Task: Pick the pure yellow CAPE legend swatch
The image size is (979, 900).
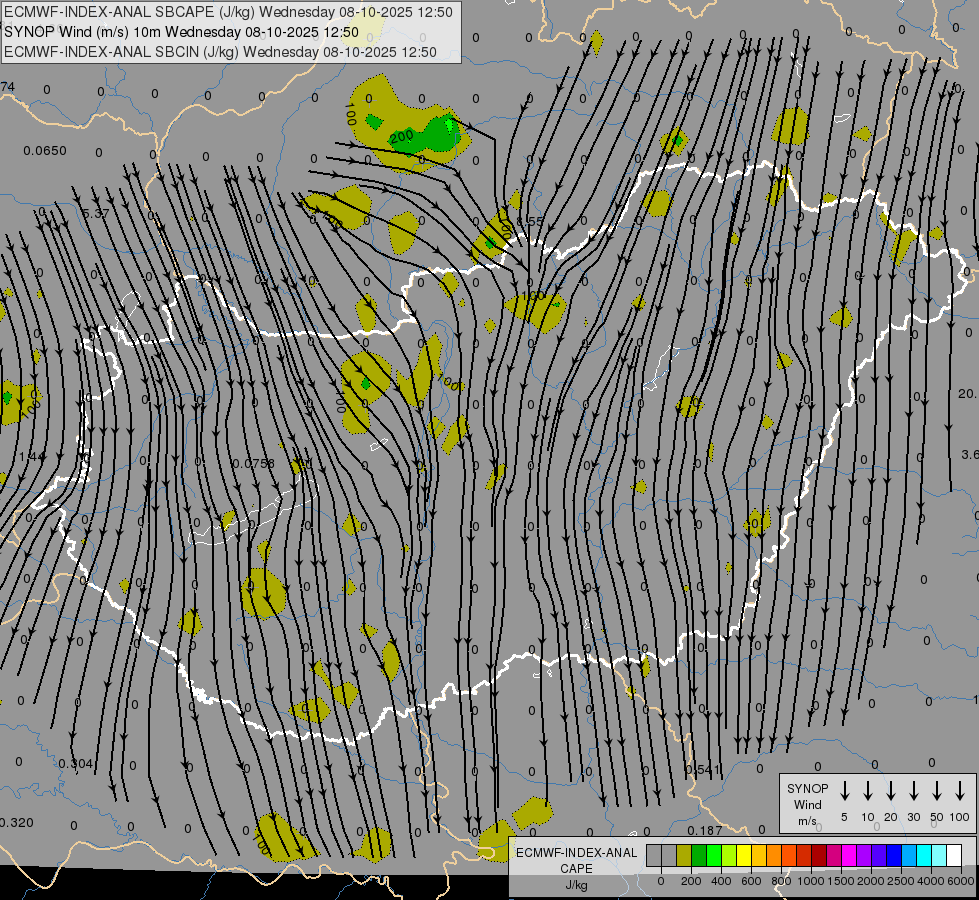Action: (x=744, y=855)
